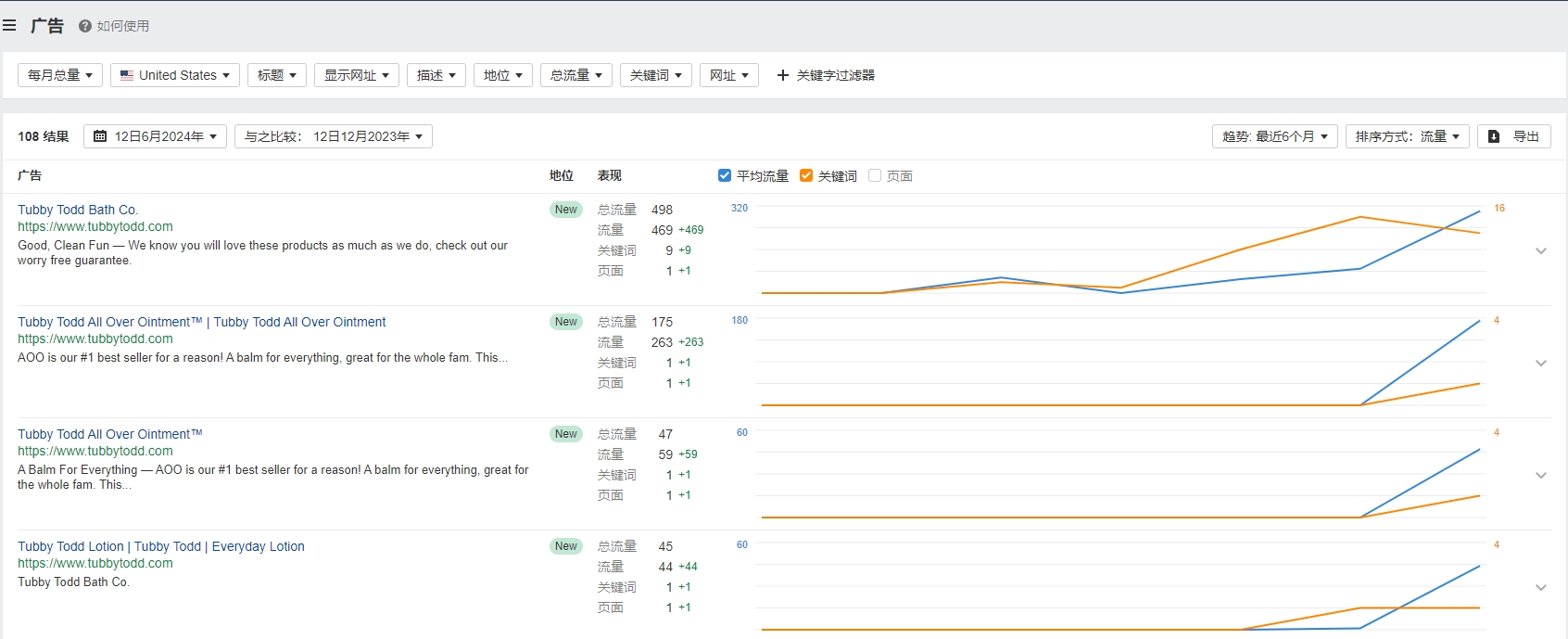
Task: Click the 广告 page title
Action: [x=47, y=26]
